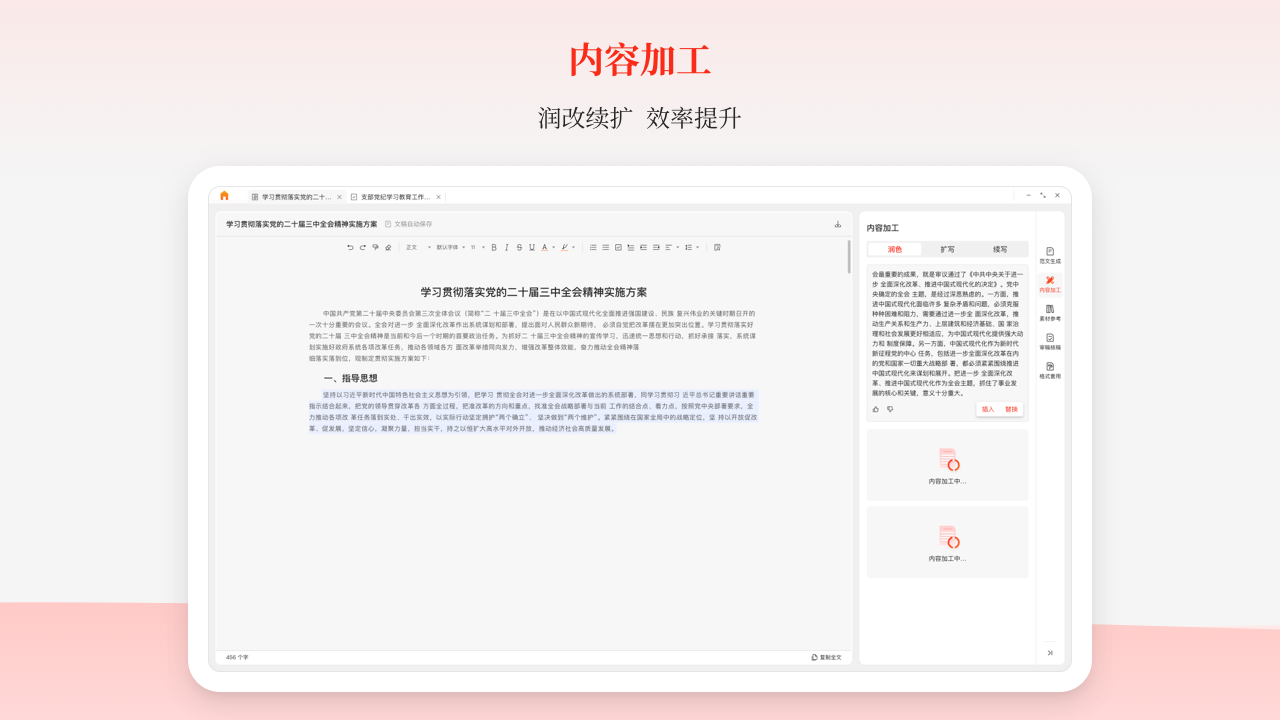This screenshot has width=1280, height=720.
Task: Switch to the 扩写 tab
Action: pos(947,249)
